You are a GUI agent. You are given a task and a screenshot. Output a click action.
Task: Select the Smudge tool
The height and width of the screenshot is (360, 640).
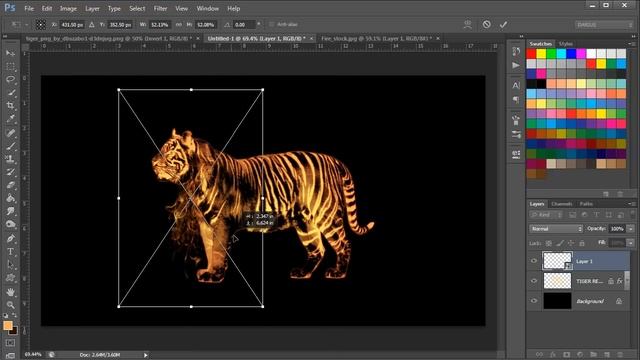10,211
